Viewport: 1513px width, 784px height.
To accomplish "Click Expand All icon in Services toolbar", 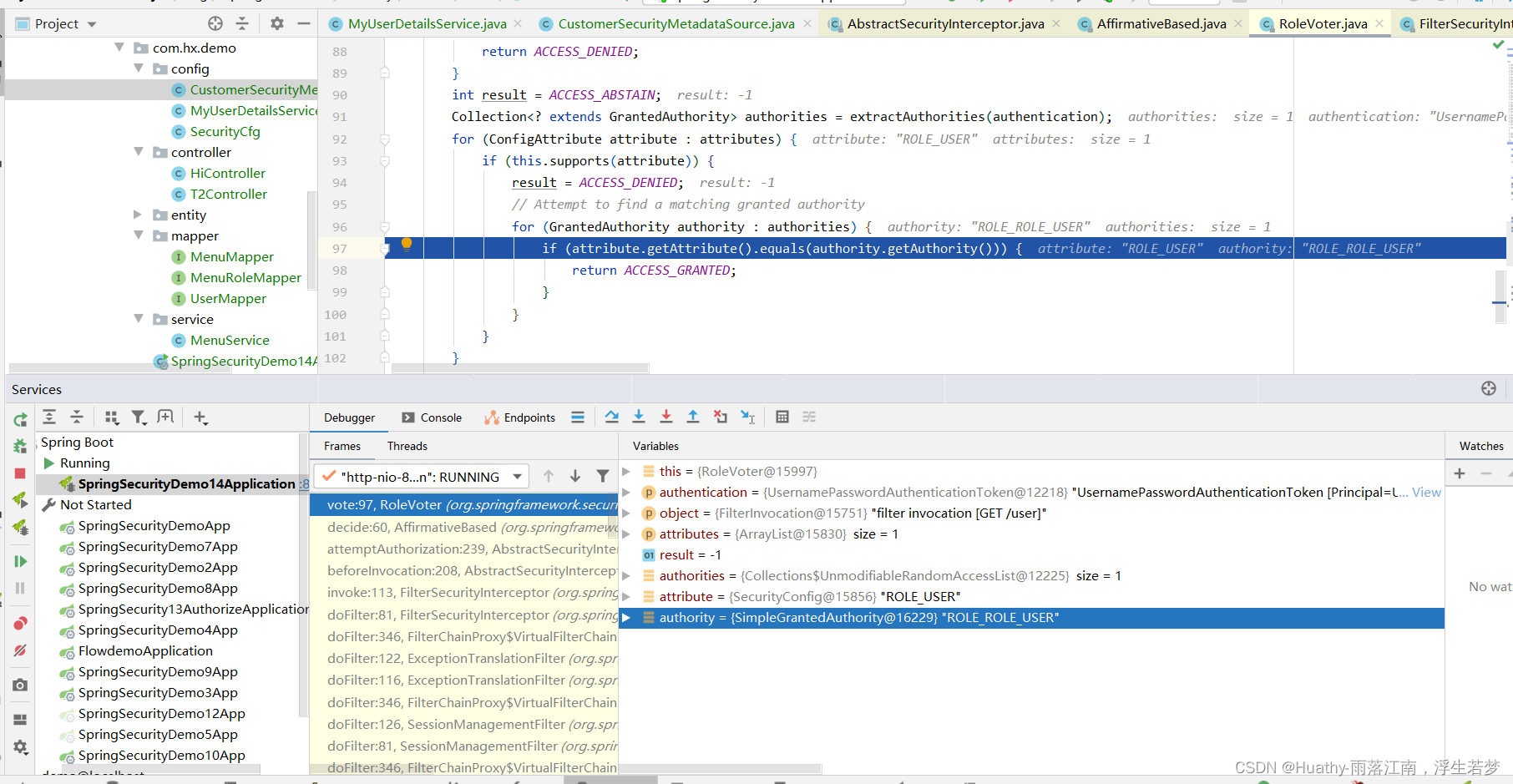I will pyautogui.click(x=49, y=417).
